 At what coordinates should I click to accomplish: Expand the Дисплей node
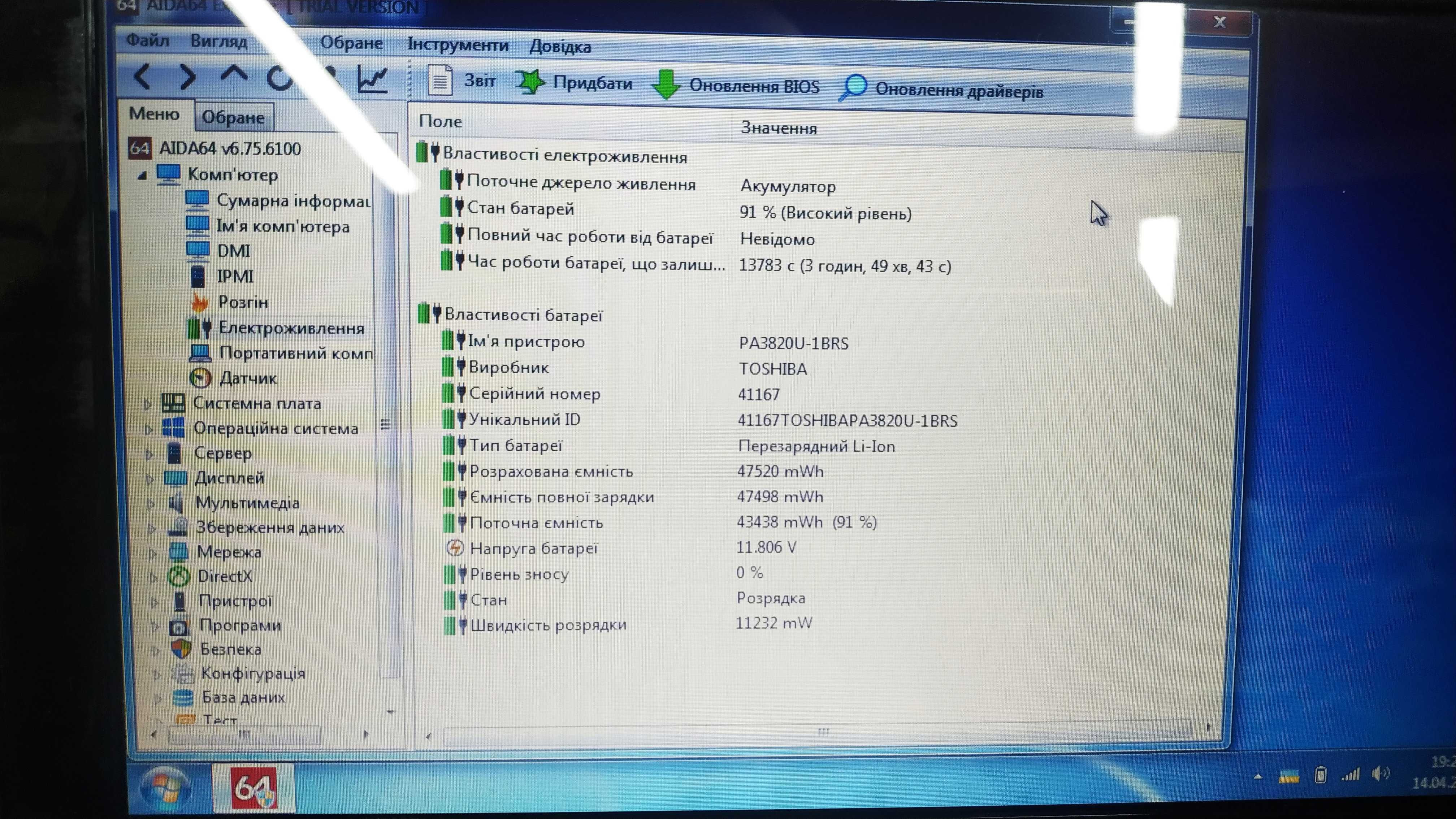coord(150,479)
